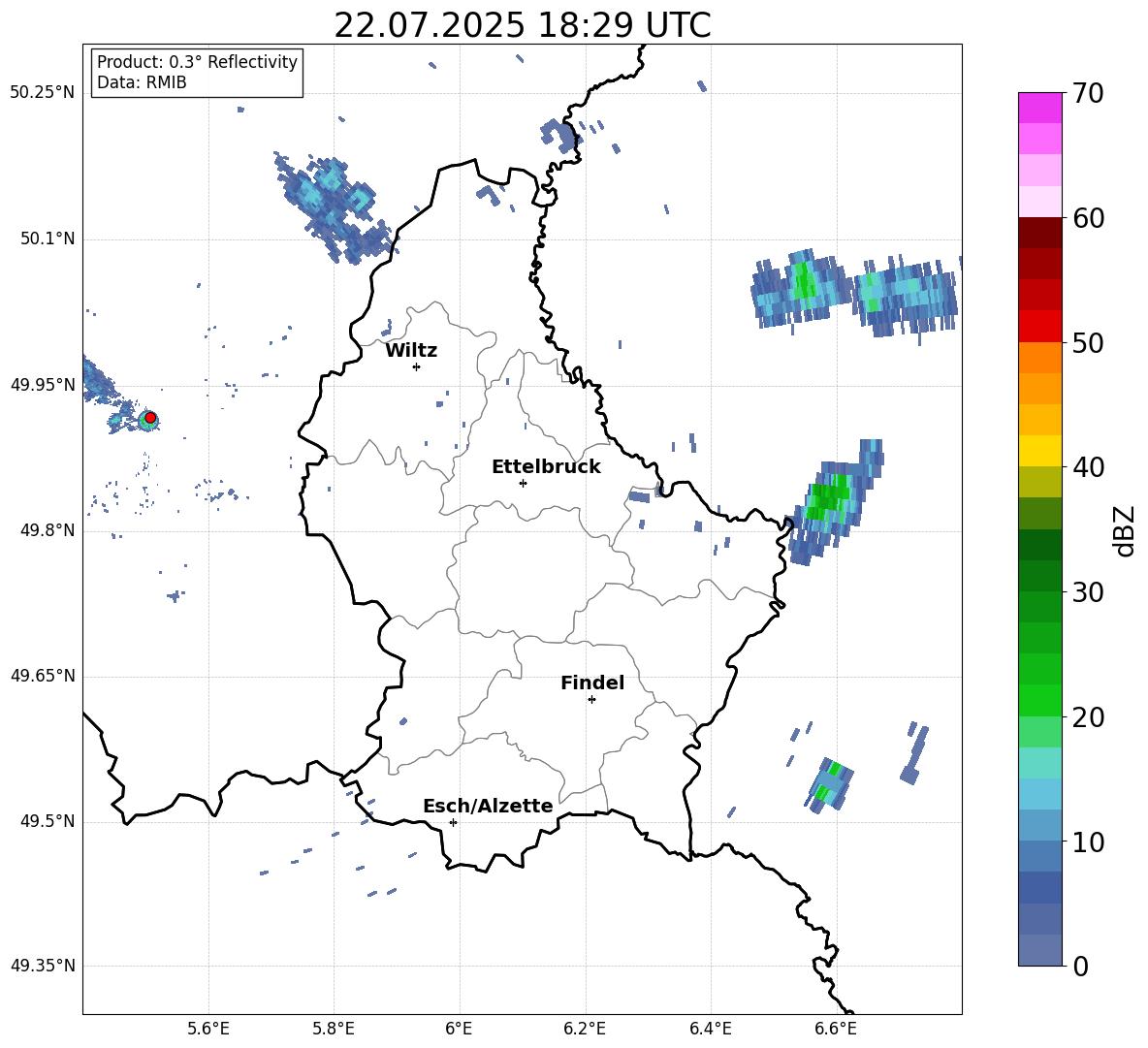Click the 5.8°E longitude label

tap(334, 1029)
